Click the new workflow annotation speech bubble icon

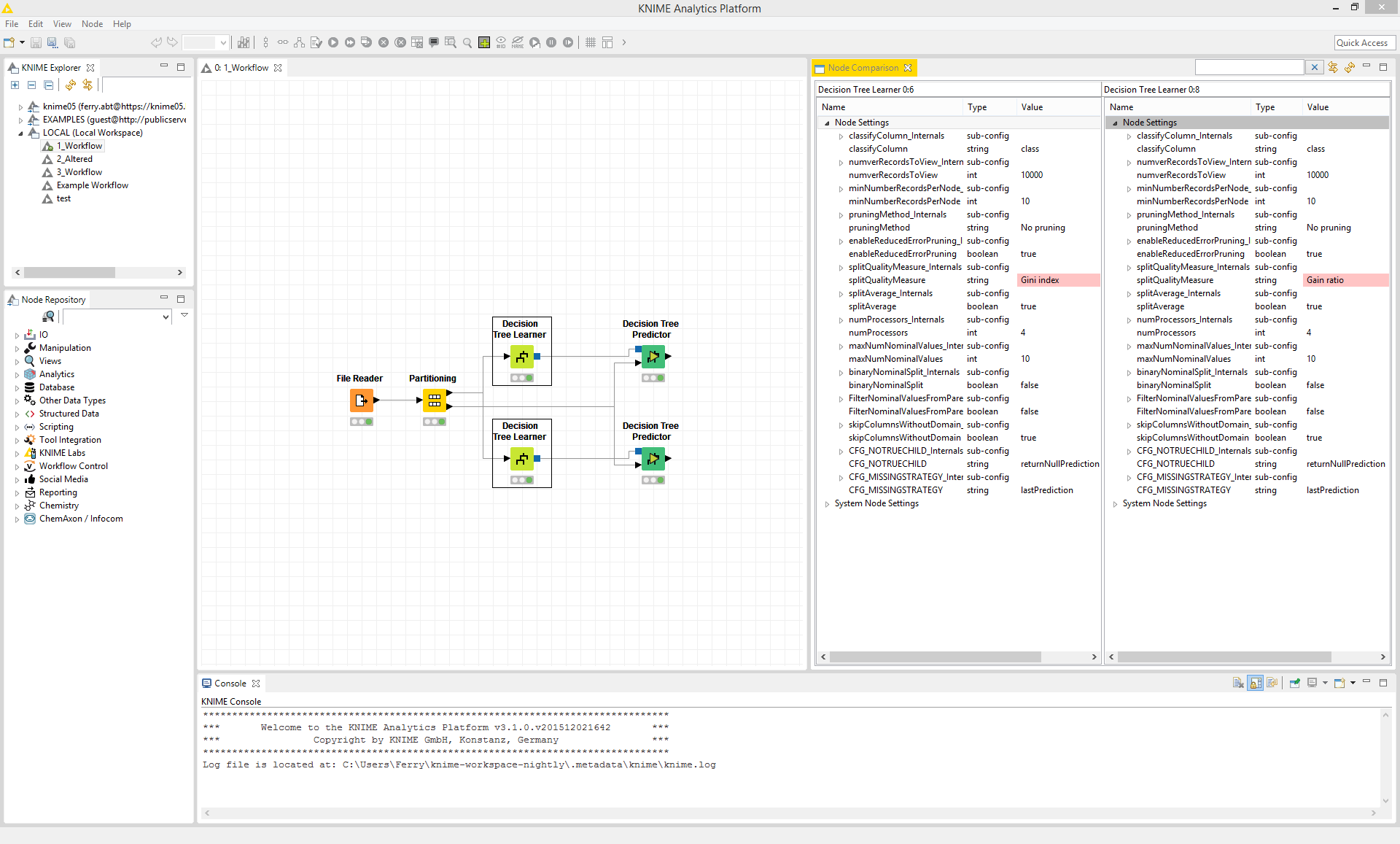[x=434, y=42]
